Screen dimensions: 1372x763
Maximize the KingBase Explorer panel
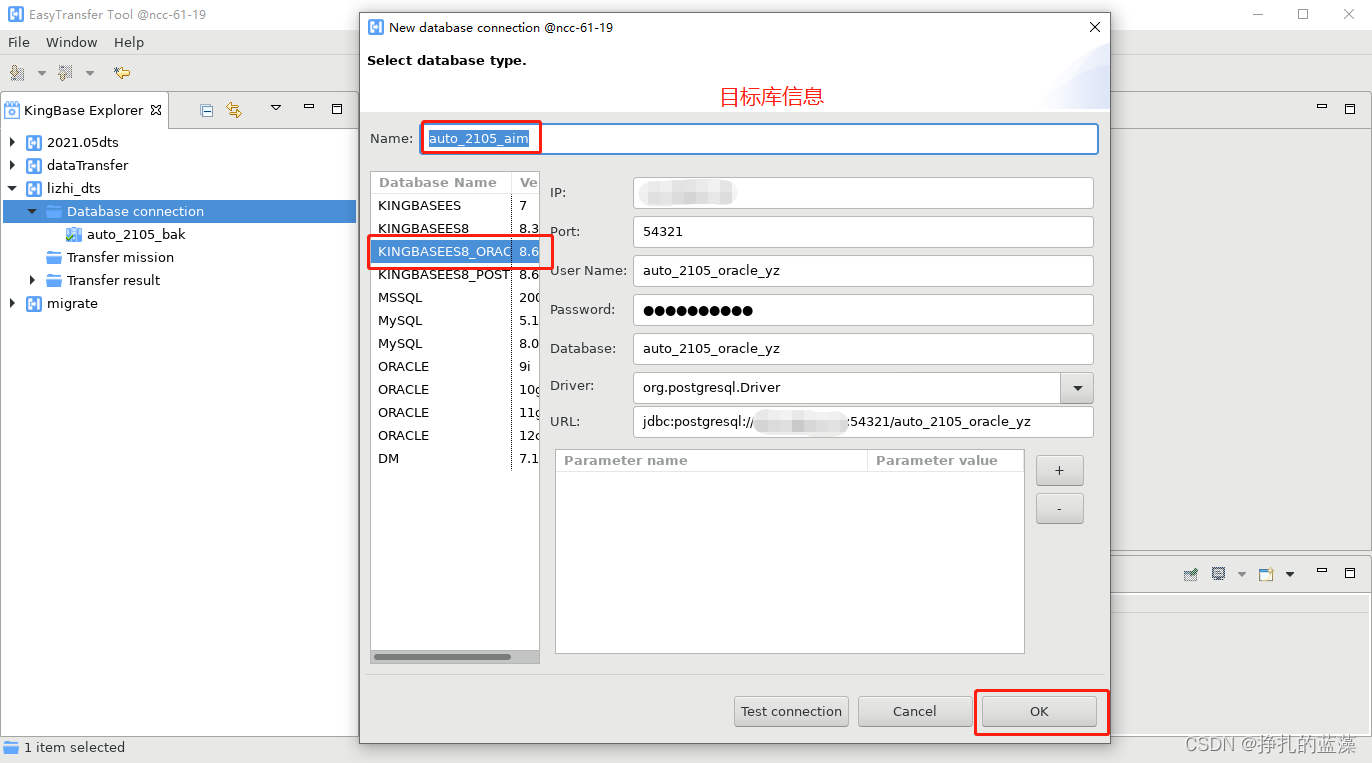click(337, 109)
